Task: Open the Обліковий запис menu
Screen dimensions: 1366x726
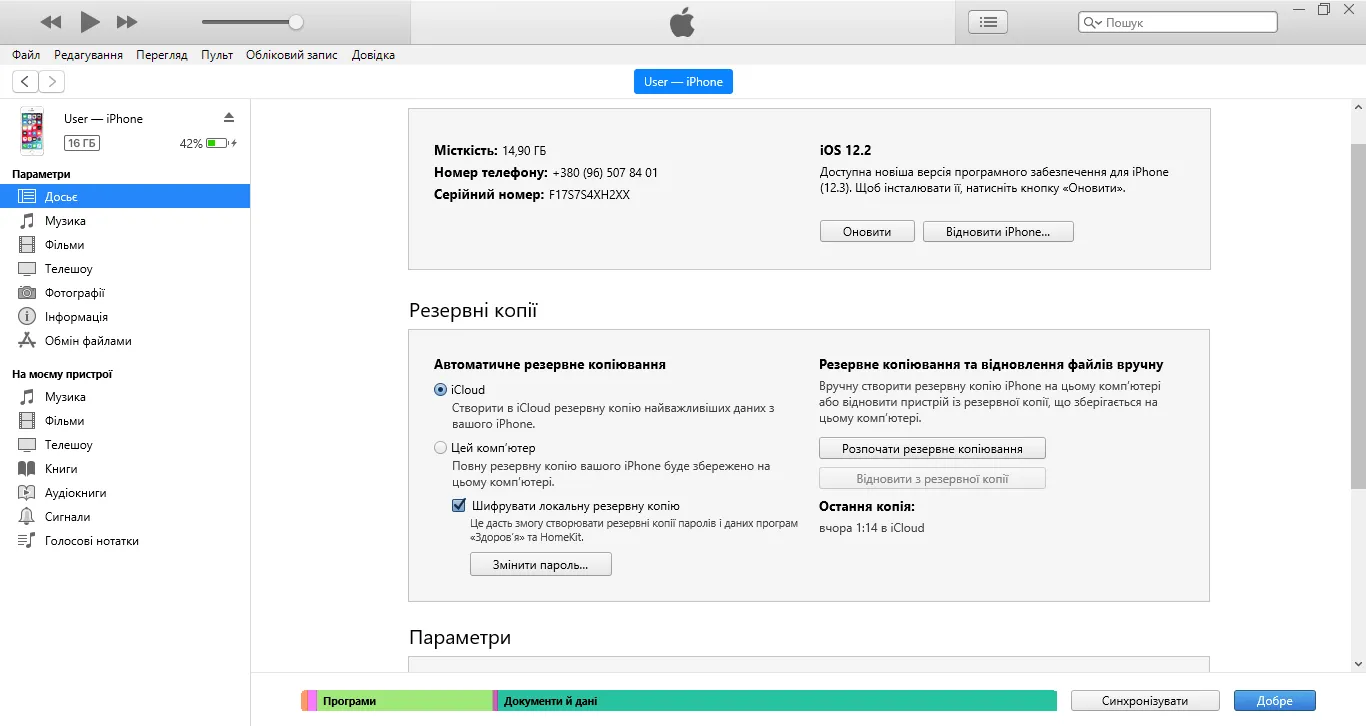Action: pyautogui.click(x=291, y=55)
